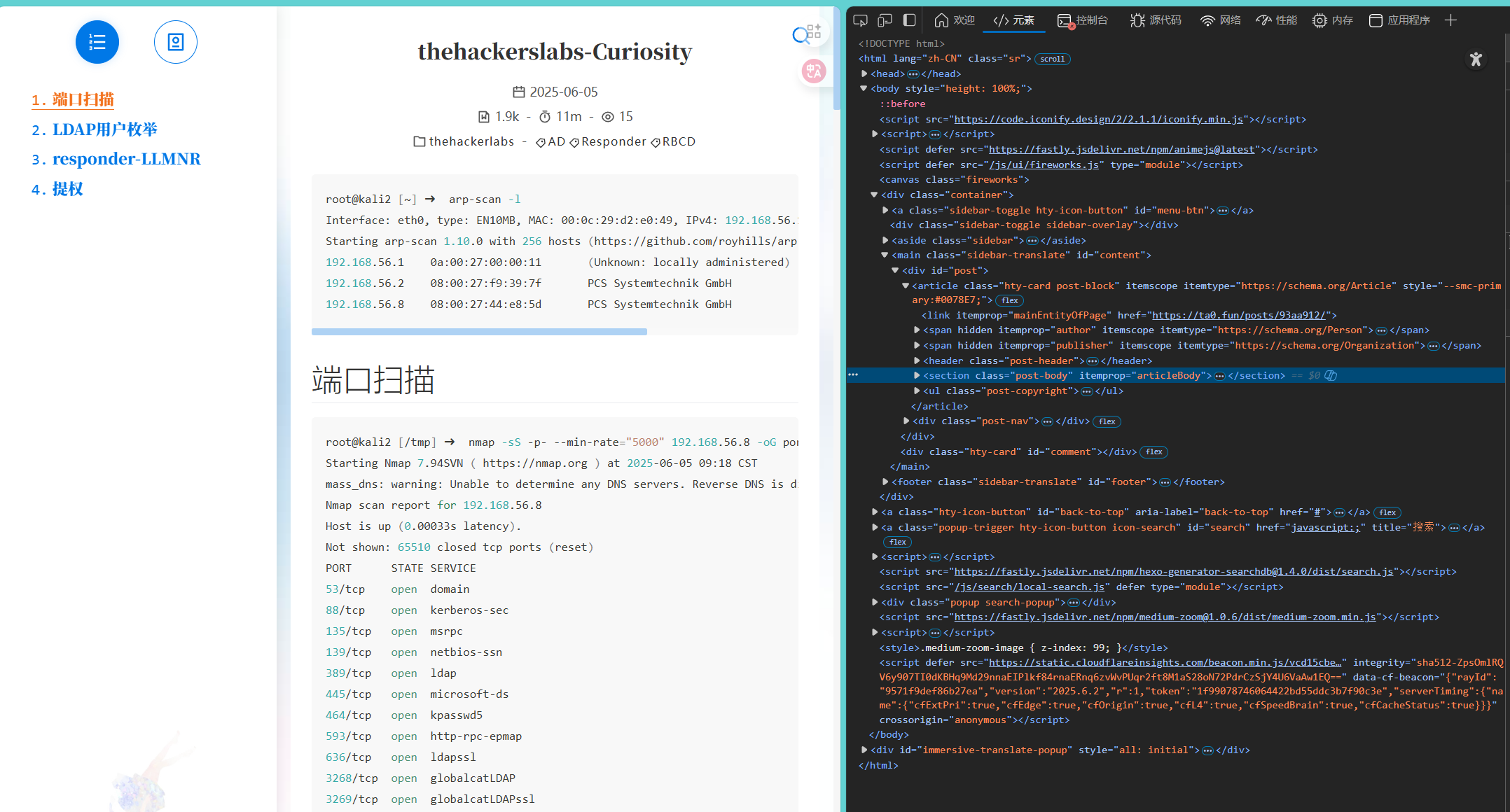Click the calendar icon beside 2025-06-05

[x=519, y=92]
